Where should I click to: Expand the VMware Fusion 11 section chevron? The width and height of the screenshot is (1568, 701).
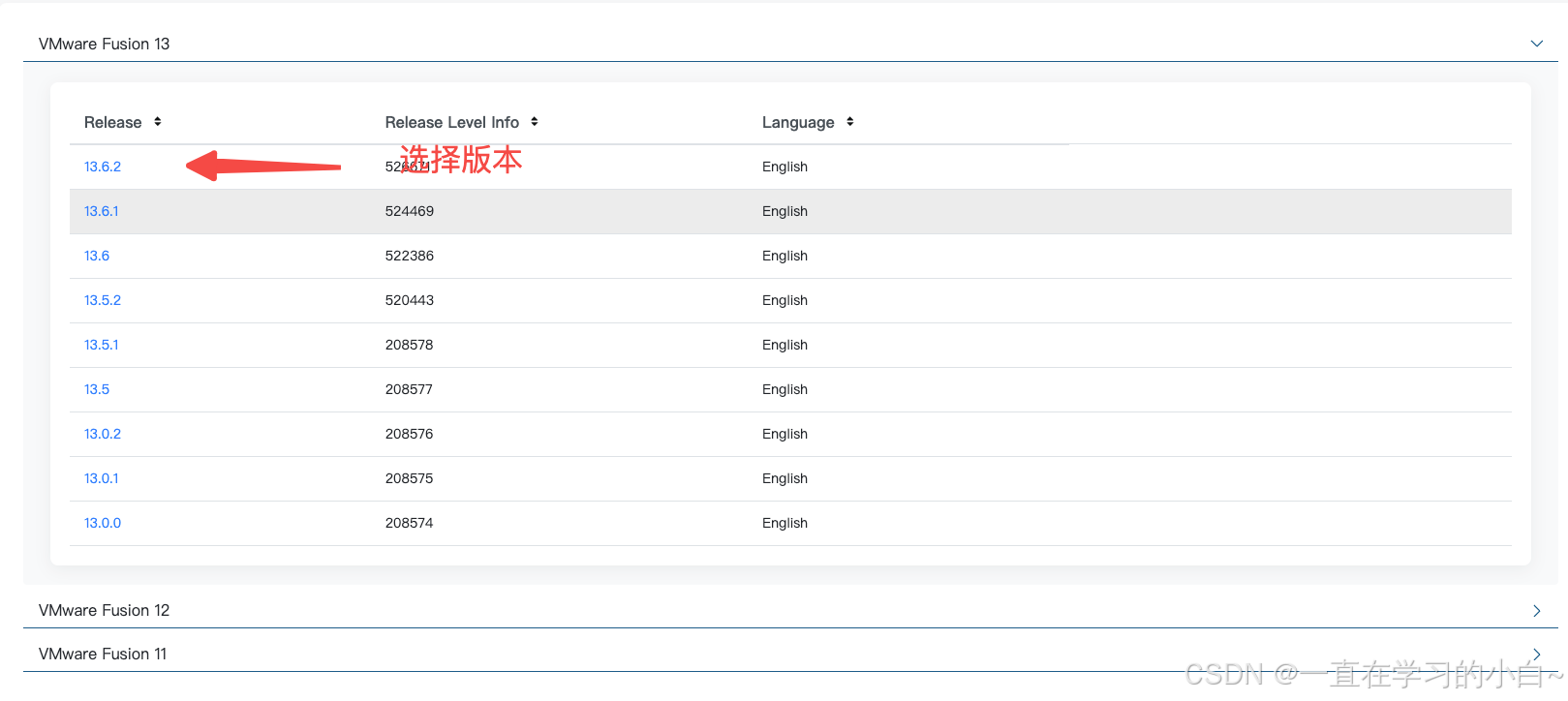[1537, 655]
